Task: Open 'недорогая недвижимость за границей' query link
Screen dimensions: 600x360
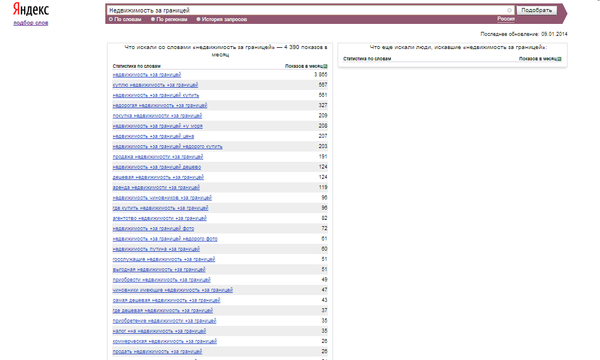Action: pos(160,106)
